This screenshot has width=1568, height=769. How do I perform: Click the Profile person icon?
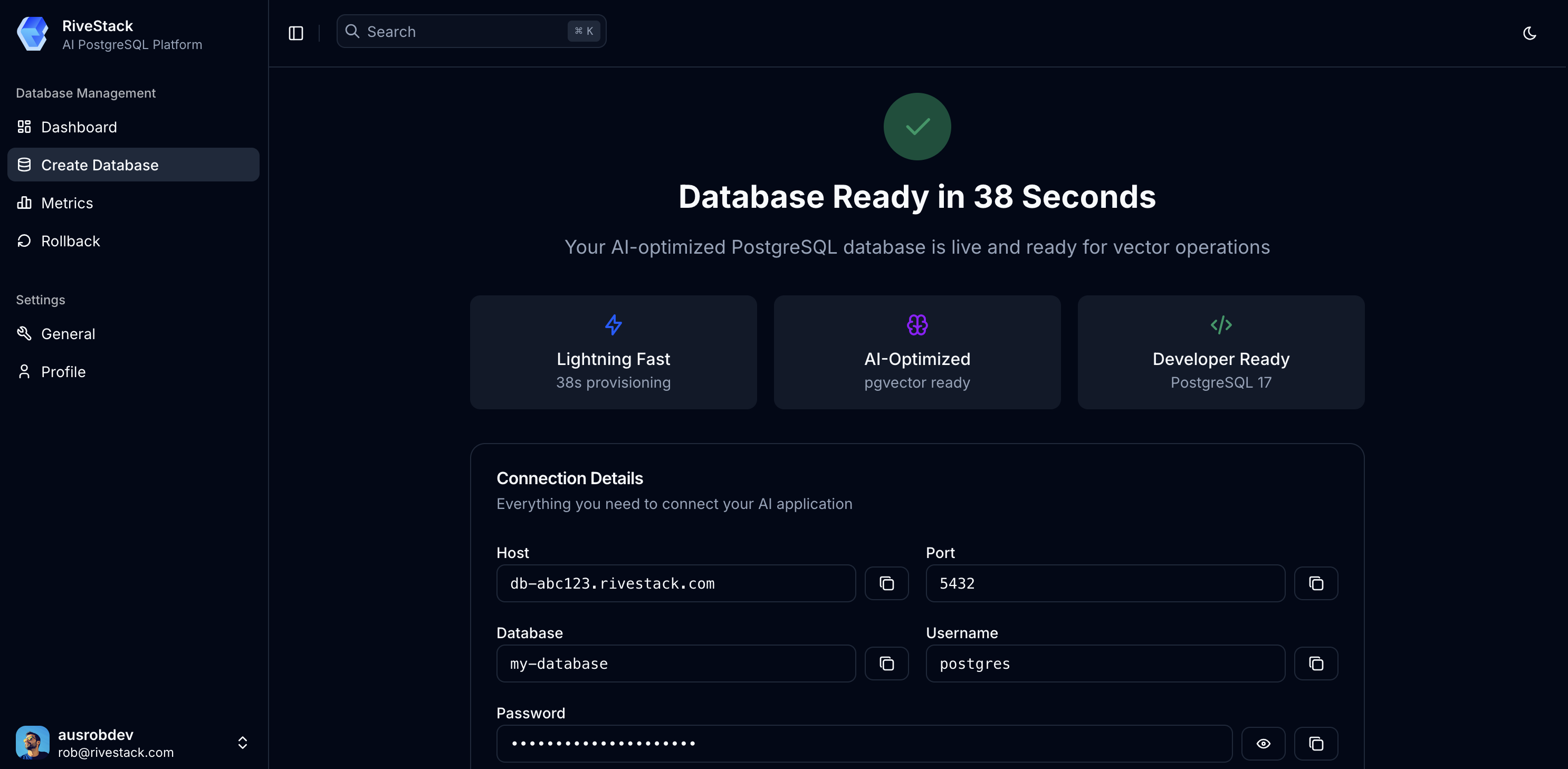24,372
